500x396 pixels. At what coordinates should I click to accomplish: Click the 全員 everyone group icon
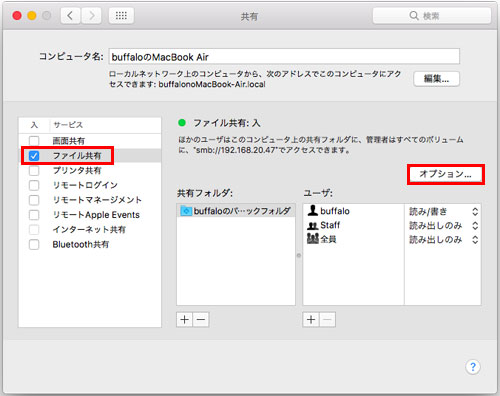313,239
